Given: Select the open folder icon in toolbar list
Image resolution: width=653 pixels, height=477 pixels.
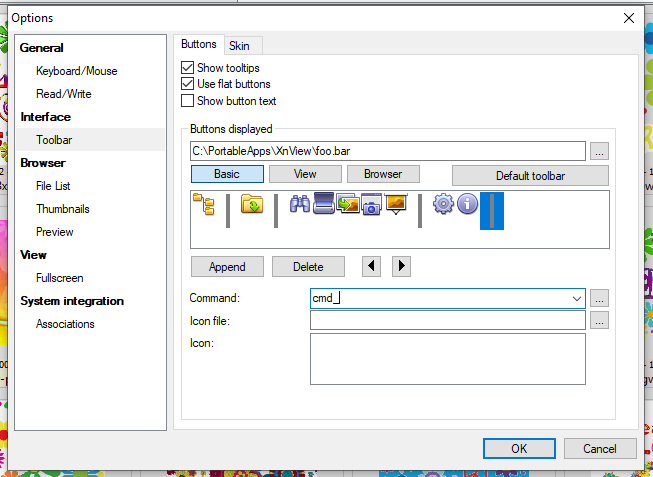Looking at the screenshot, I should 252,204.
